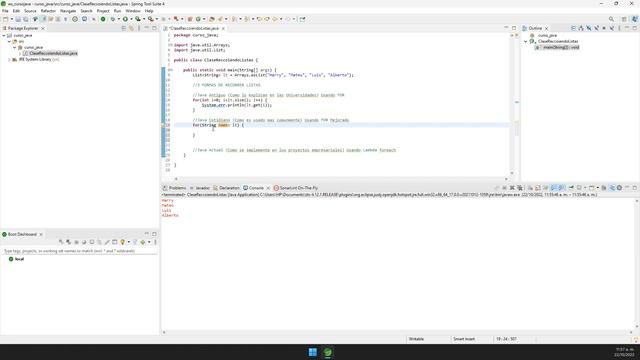Click the Save toolbar icon
Image resolution: width=640 pixels, height=360 pixels.
[18, 19]
